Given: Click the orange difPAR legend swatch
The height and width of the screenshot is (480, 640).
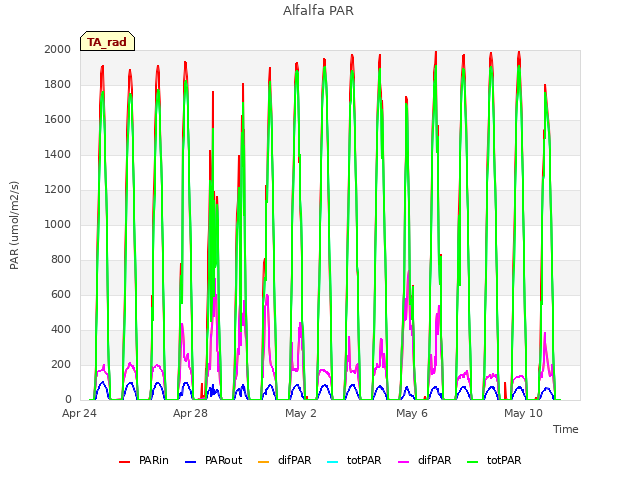Looking at the screenshot, I should point(264,461).
